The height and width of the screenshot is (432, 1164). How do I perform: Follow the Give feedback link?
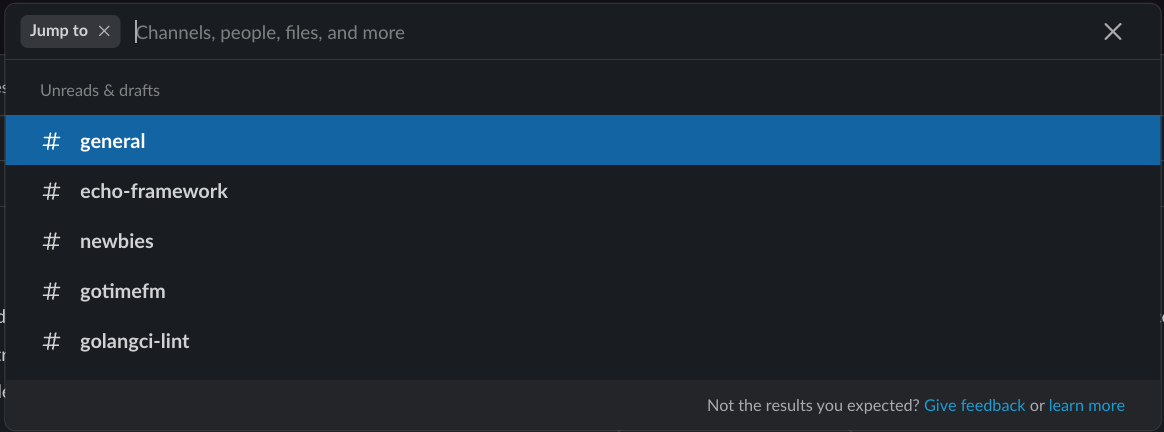(x=974, y=405)
